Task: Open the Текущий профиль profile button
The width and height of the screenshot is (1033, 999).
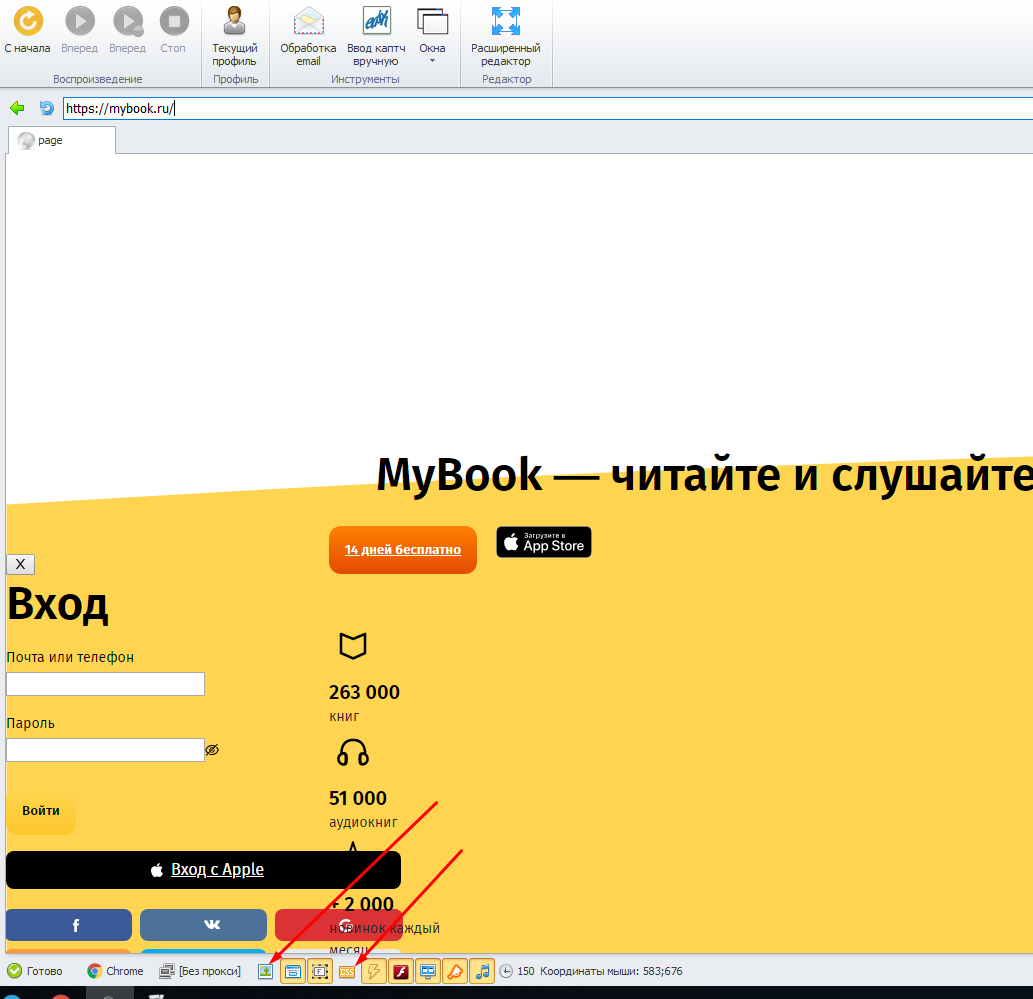Action: point(235,36)
